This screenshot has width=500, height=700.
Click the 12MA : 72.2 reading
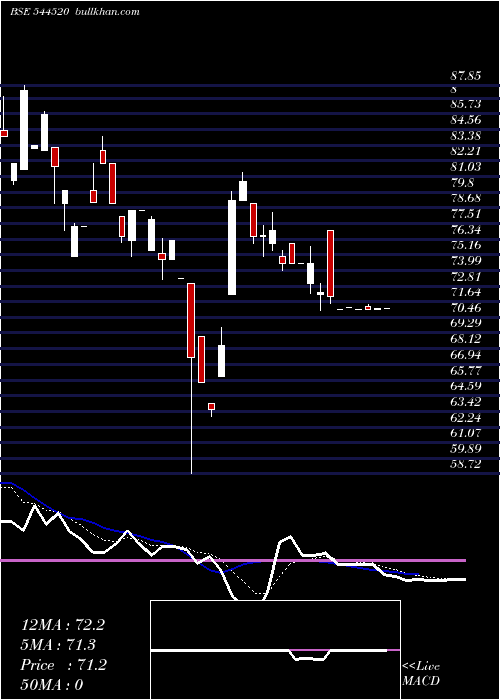pyautogui.click(x=63, y=625)
